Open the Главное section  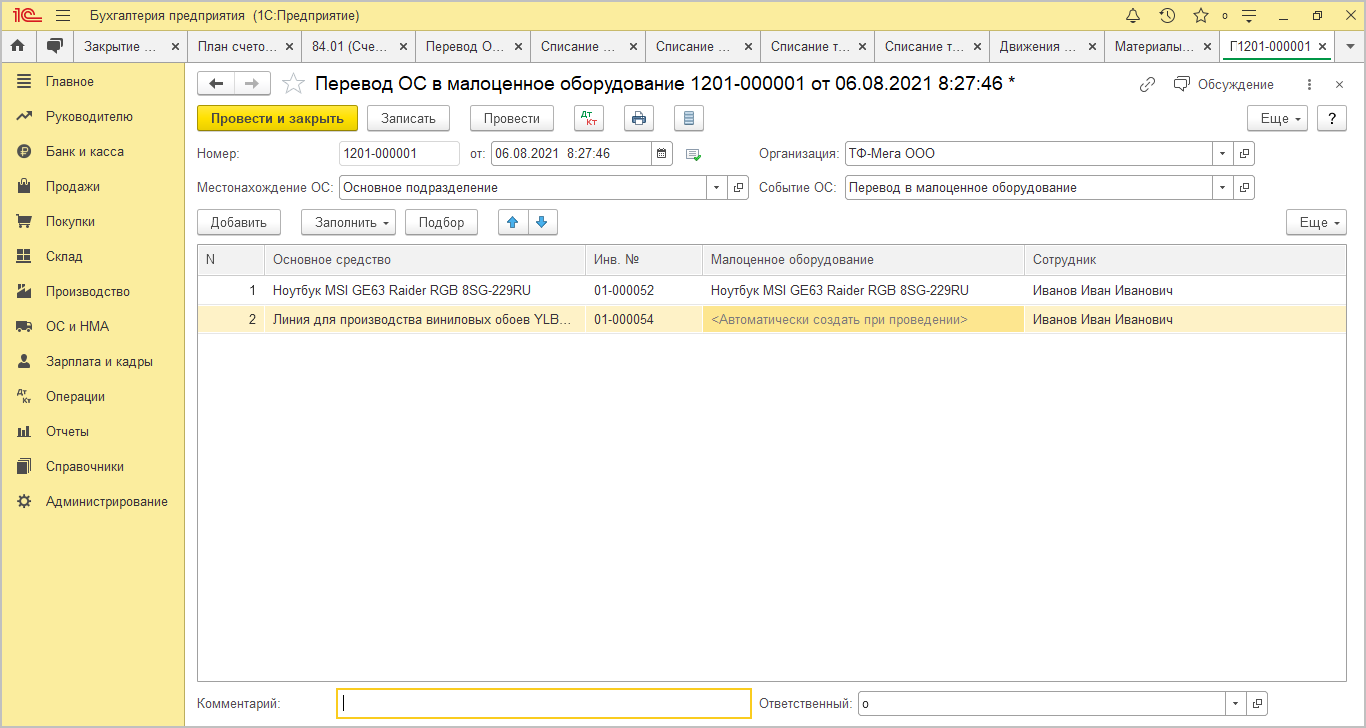[x=92, y=82]
